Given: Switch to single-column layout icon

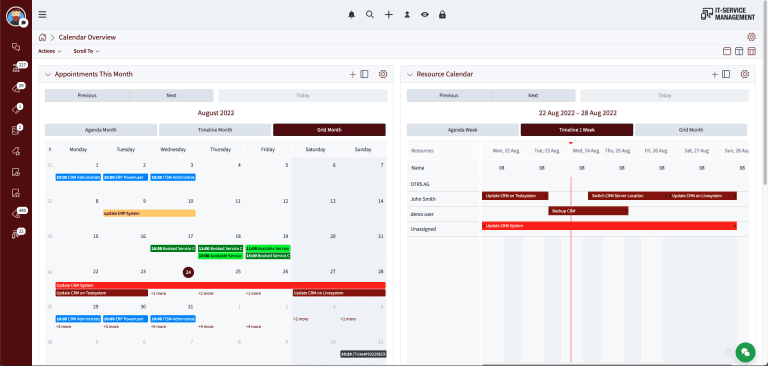Looking at the screenshot, I should click(x=727, y=51).
